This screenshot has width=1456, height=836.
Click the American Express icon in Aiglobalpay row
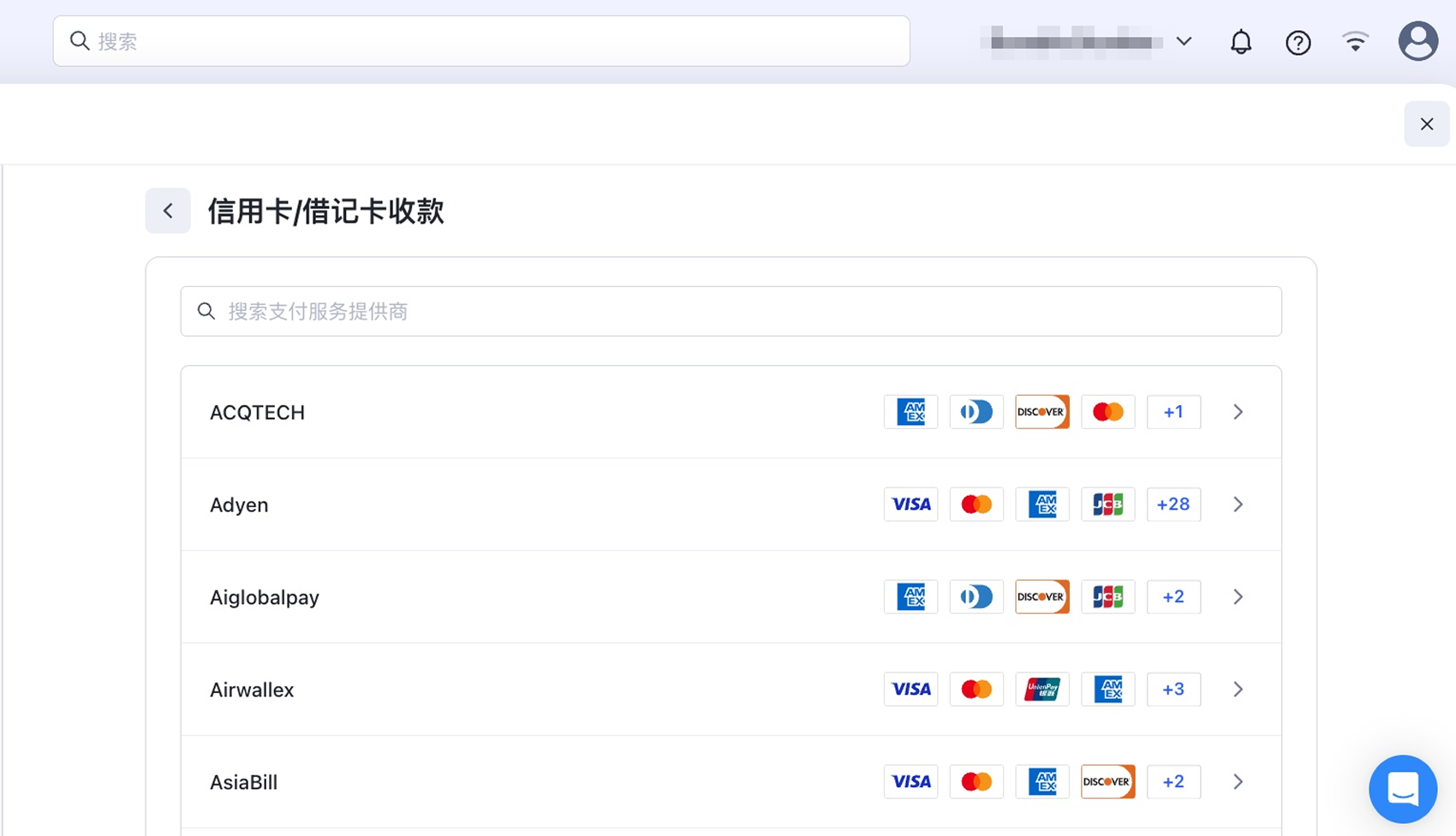pos(910,597)
